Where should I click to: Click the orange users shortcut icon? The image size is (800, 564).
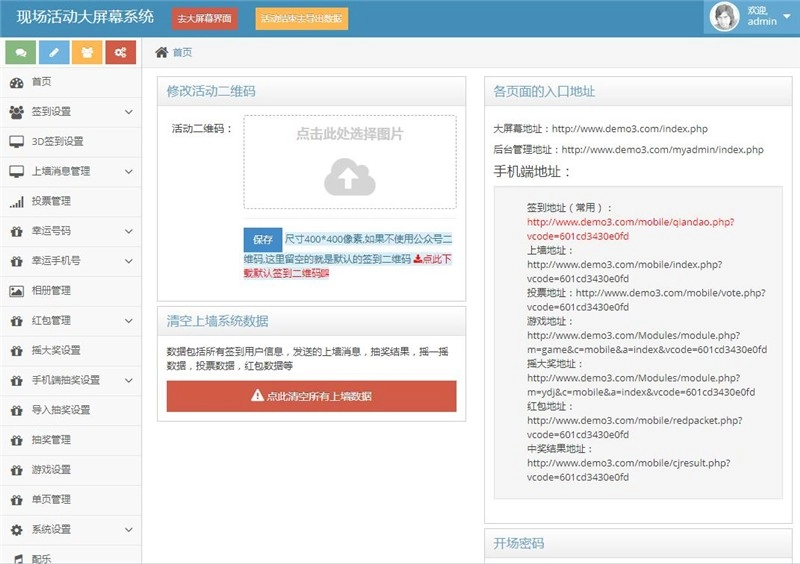87,52
